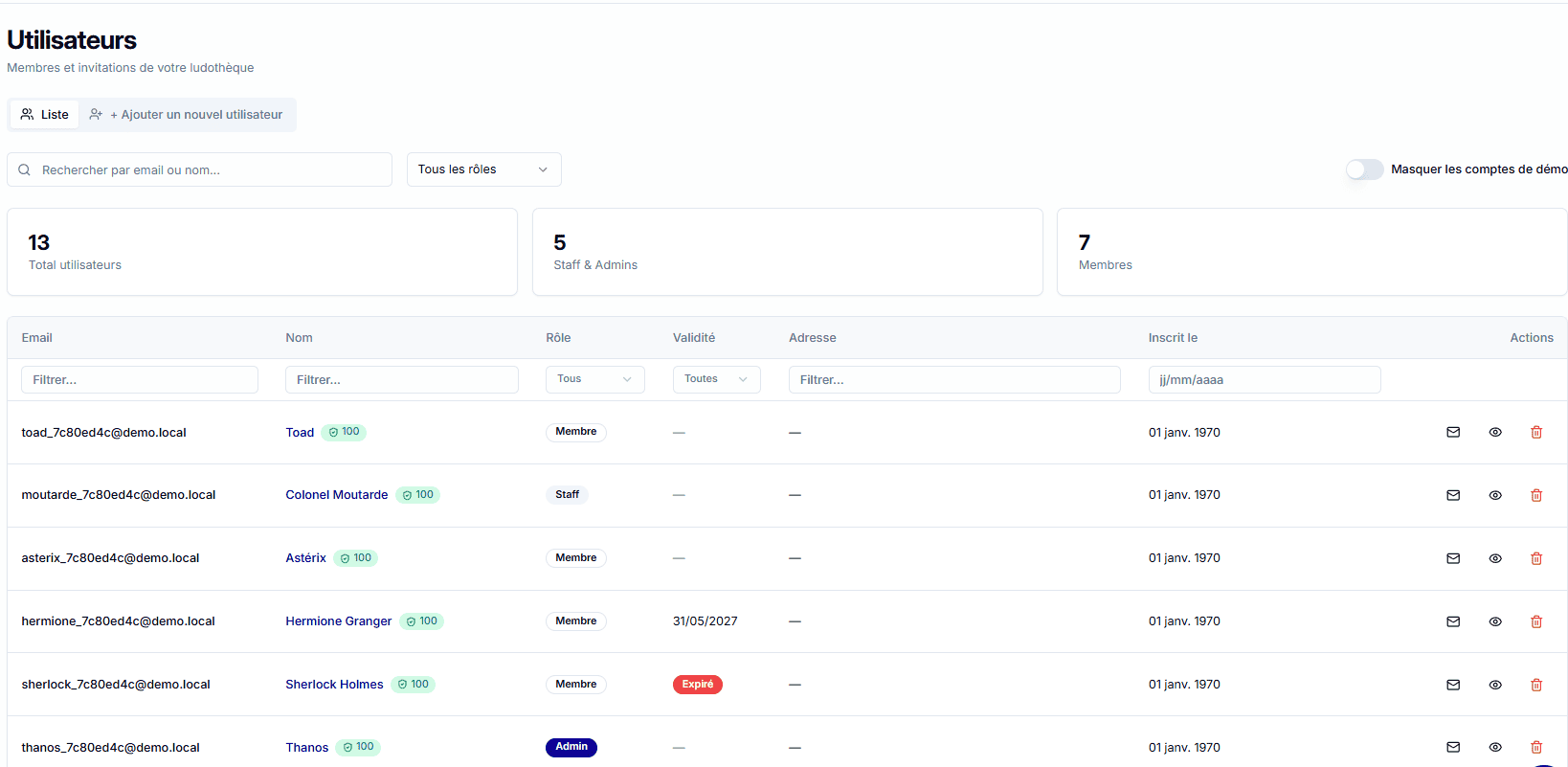The image size is (1568, 767).
Task: Click the Validité column header
Action: (x=694, y=338)
